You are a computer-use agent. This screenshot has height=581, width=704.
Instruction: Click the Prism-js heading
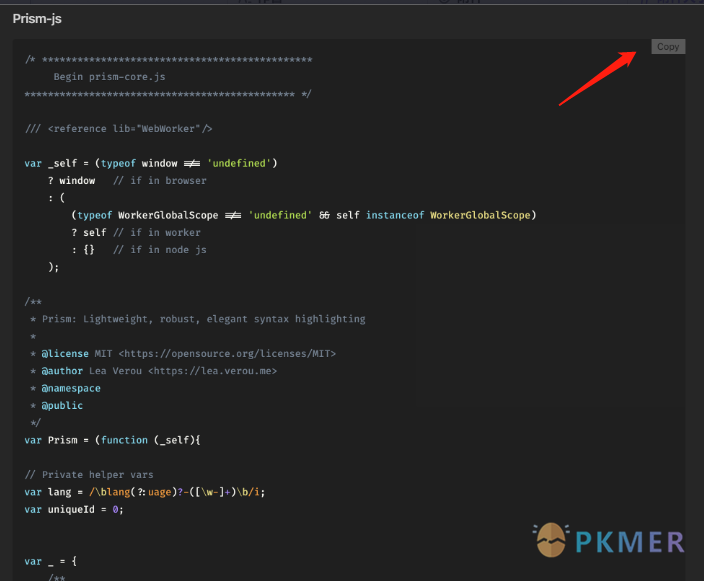click(38, 19)
